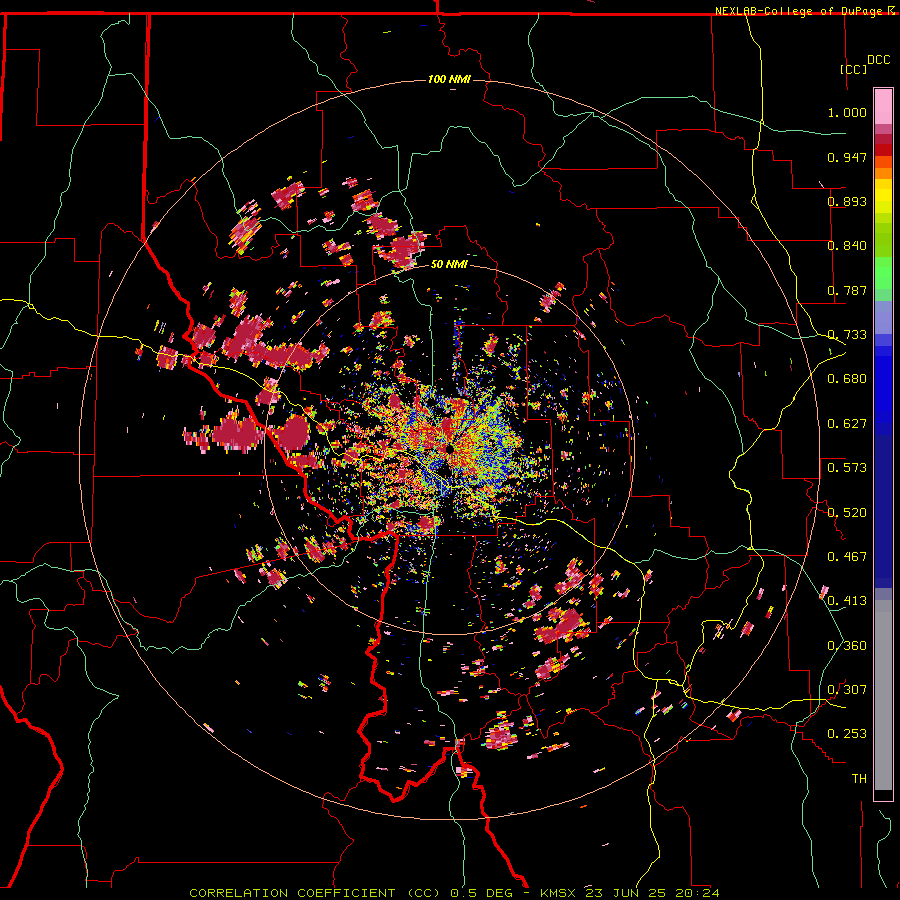Click the 0.360 scale value
900x900 pixels.
(x=847, y=646)
